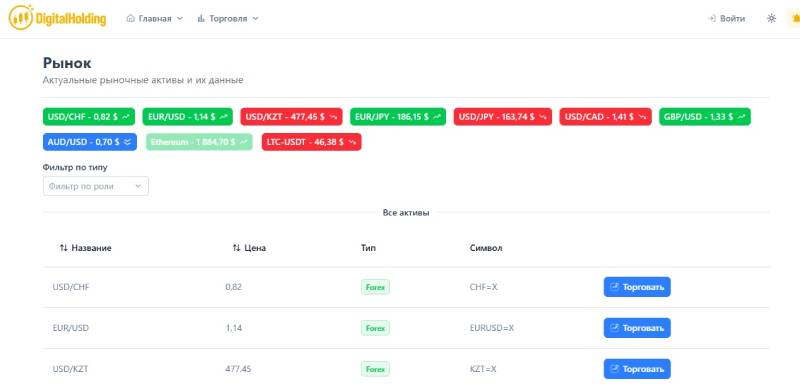Open the Фильтр по роли dropdown
Image resolution: width=800 pixels, height=389 pixels.
click(x=96, y=186)
